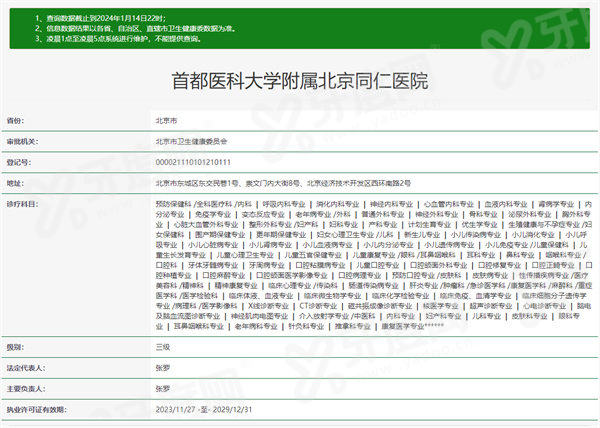Click 口腔颌面医学影像专业 in the specialty list

[292, 275]
